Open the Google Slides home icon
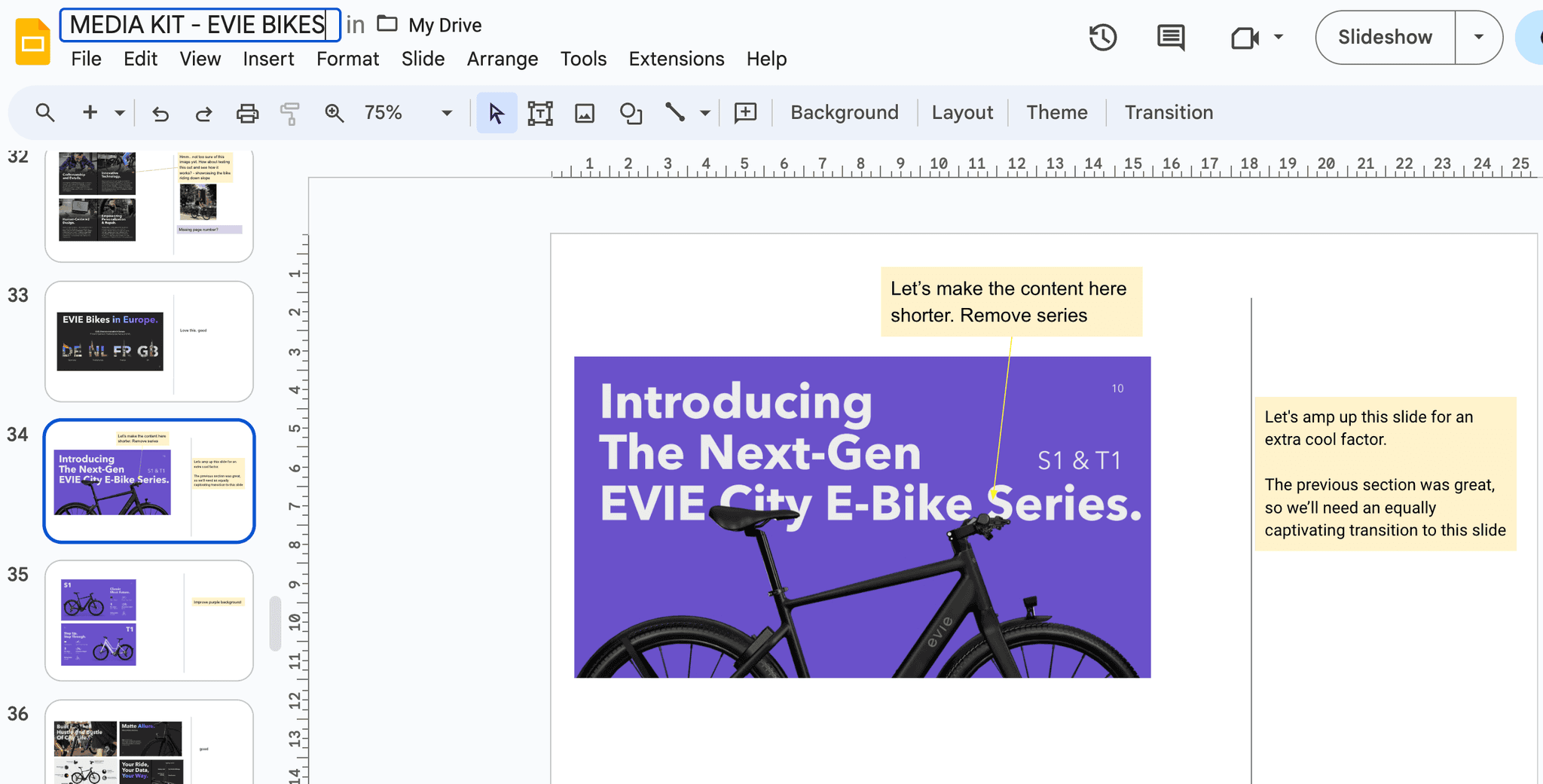 (32, 42)
